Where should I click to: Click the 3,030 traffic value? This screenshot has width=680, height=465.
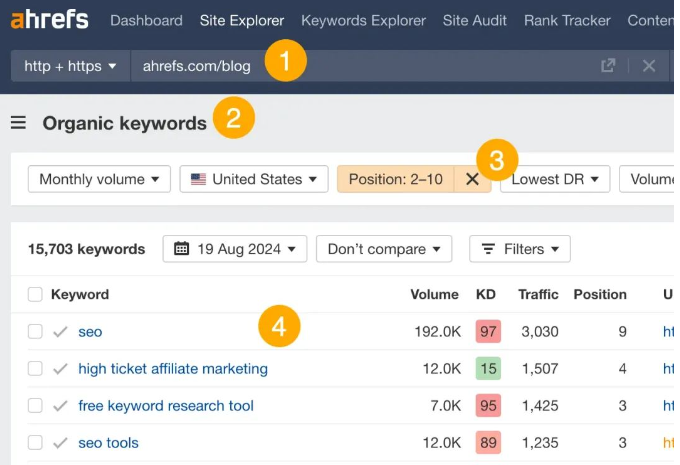540,332
